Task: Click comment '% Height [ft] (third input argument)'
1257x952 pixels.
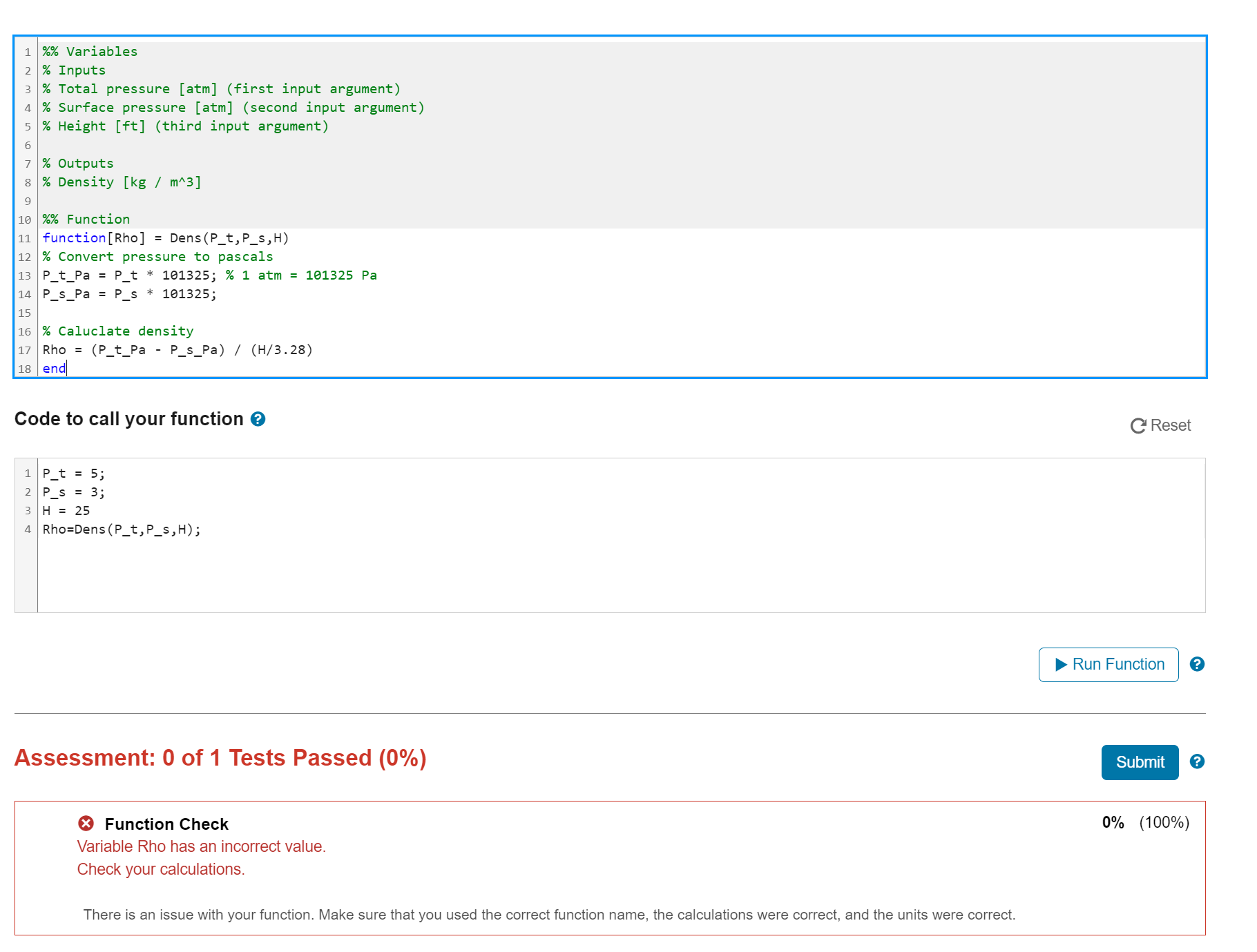Action: coord(185,126)
